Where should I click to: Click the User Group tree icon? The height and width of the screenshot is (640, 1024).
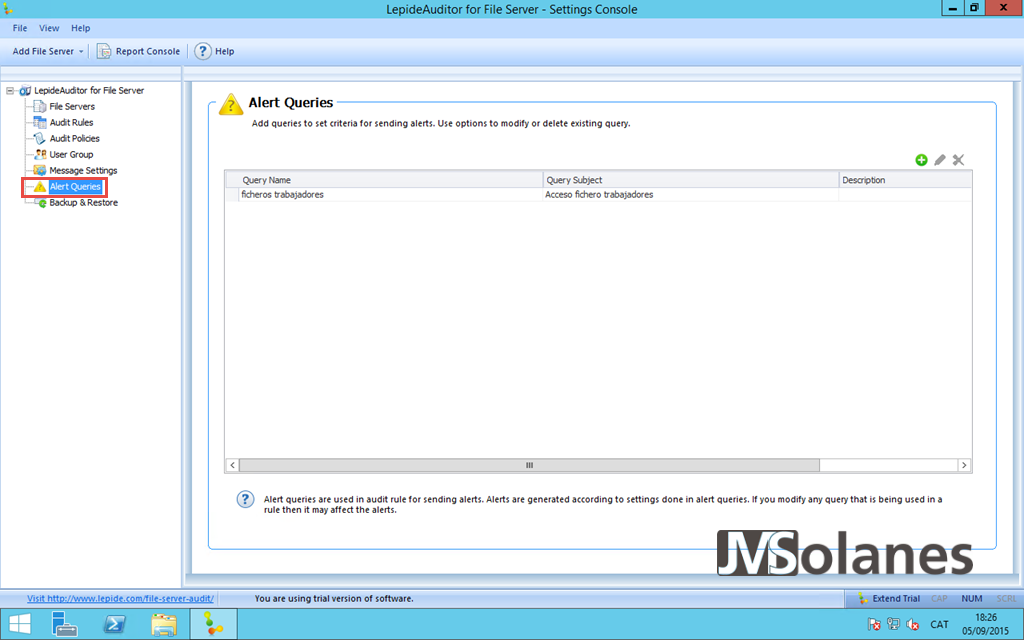pos(40,154)
